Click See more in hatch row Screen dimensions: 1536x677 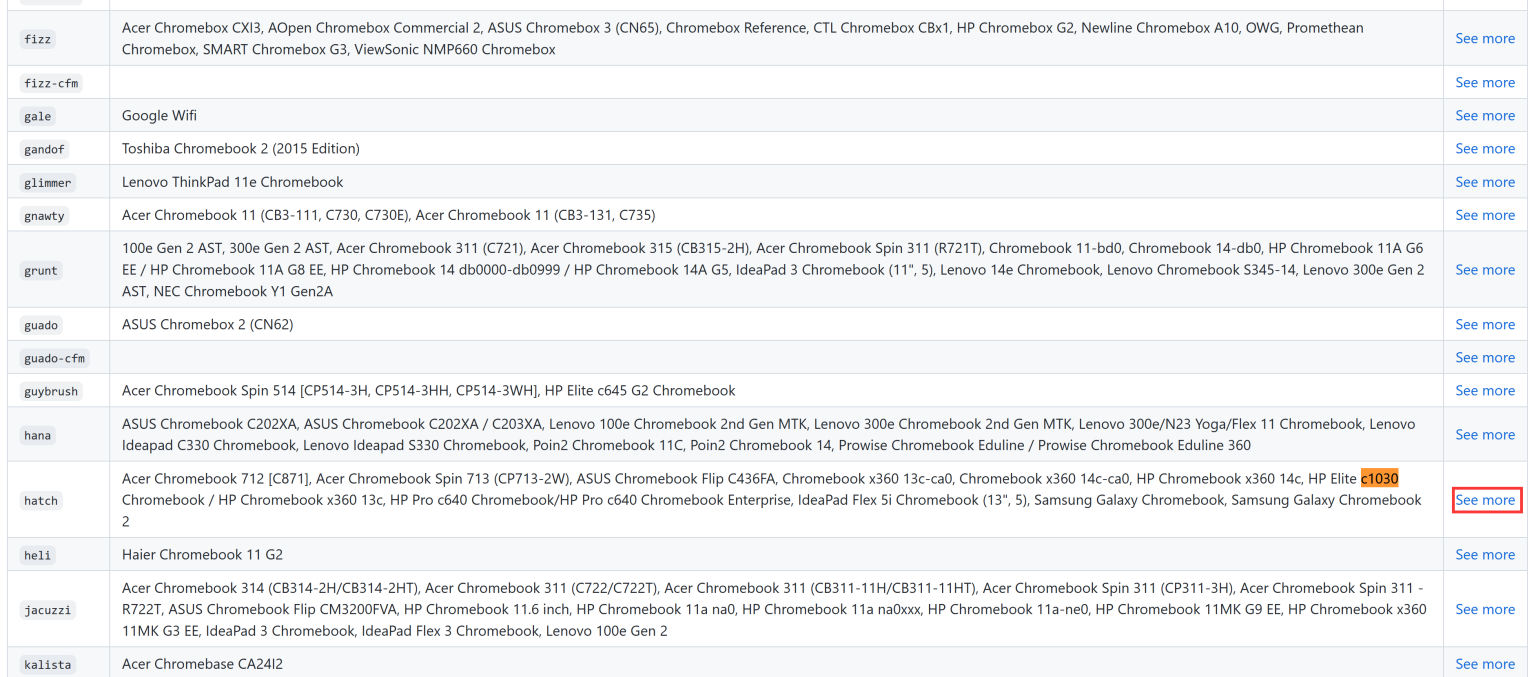[1485, 499]
